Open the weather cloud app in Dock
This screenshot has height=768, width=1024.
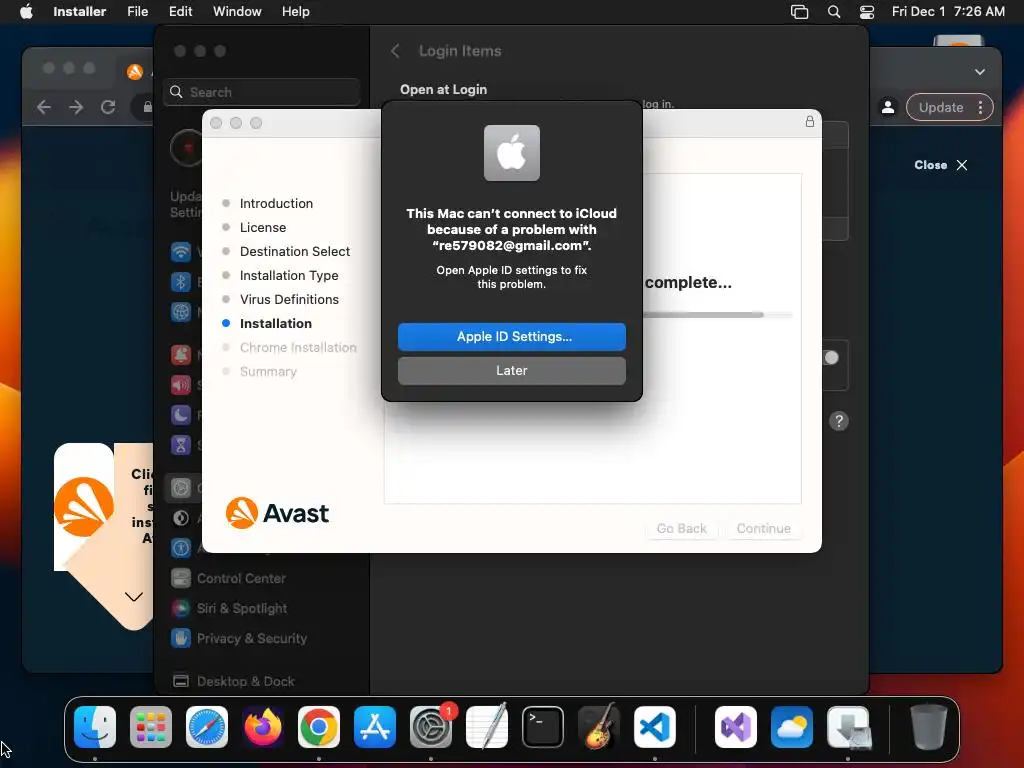[792, 727]
